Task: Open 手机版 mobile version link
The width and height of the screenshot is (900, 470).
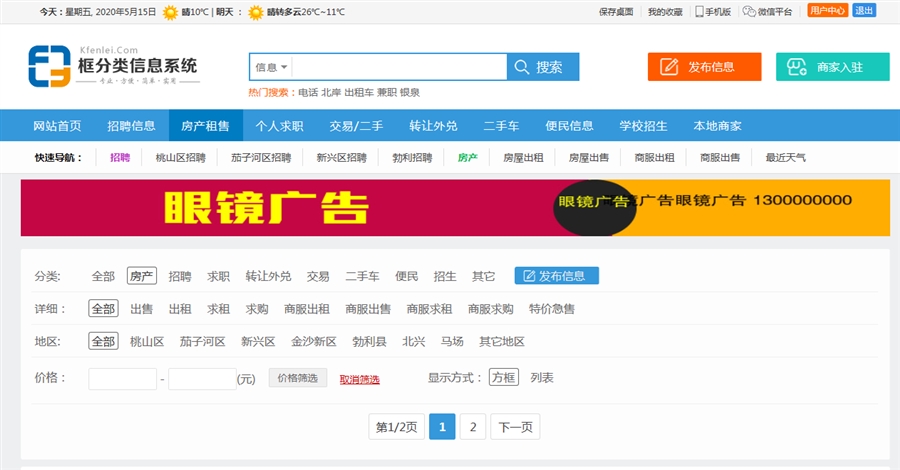Action: click(x=711, y=11)
